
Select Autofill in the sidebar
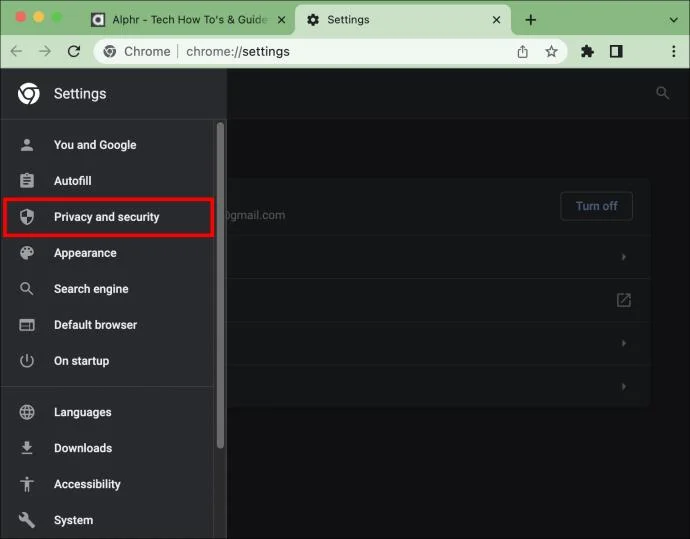(72, 181)
